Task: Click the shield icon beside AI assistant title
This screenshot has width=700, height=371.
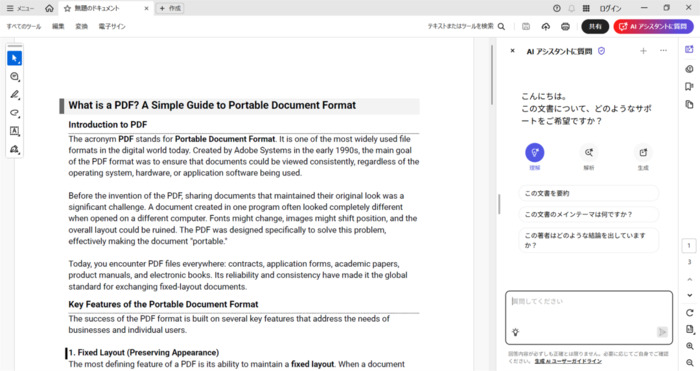Action: tap(602, 51)
